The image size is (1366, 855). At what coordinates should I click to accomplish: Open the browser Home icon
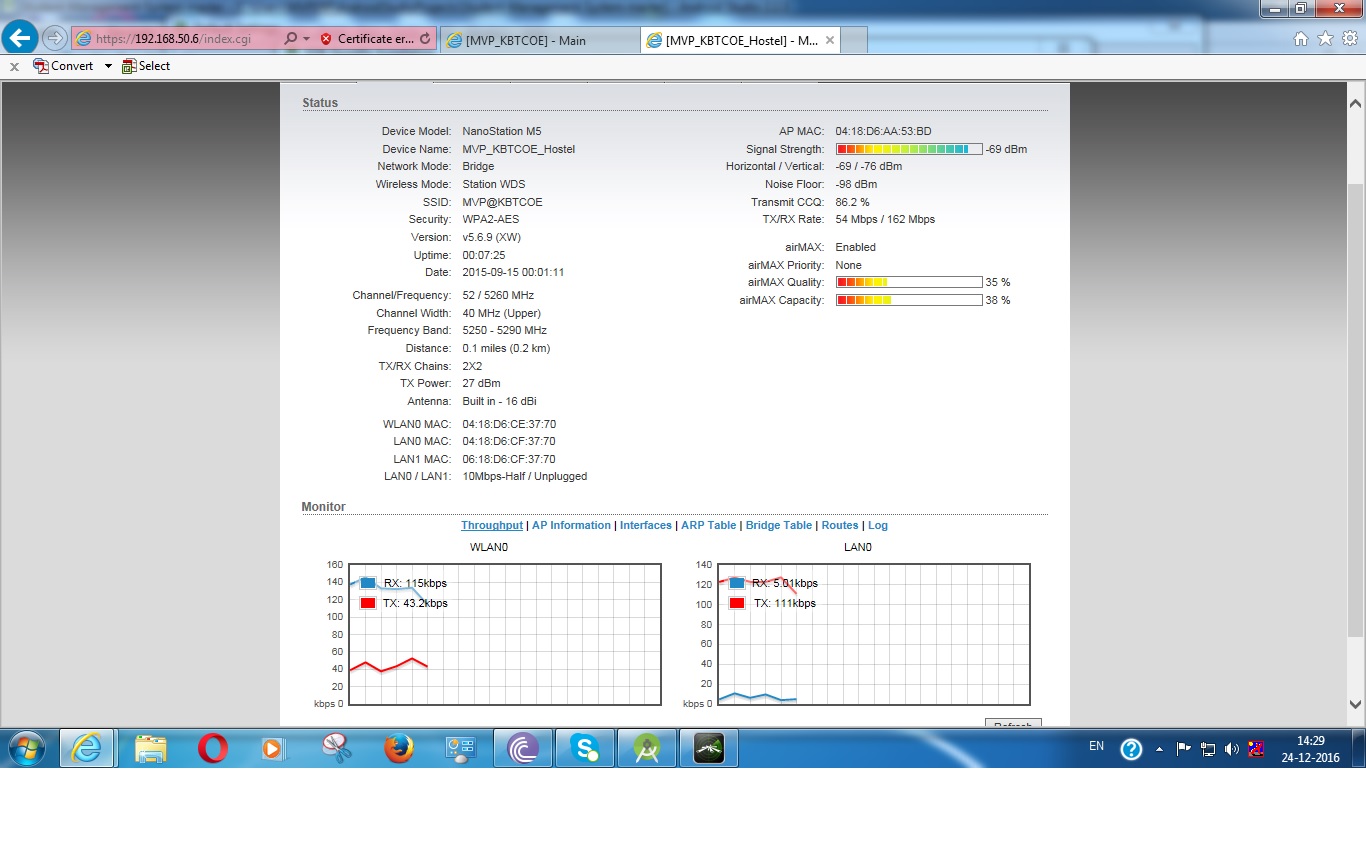[1300, 39]
